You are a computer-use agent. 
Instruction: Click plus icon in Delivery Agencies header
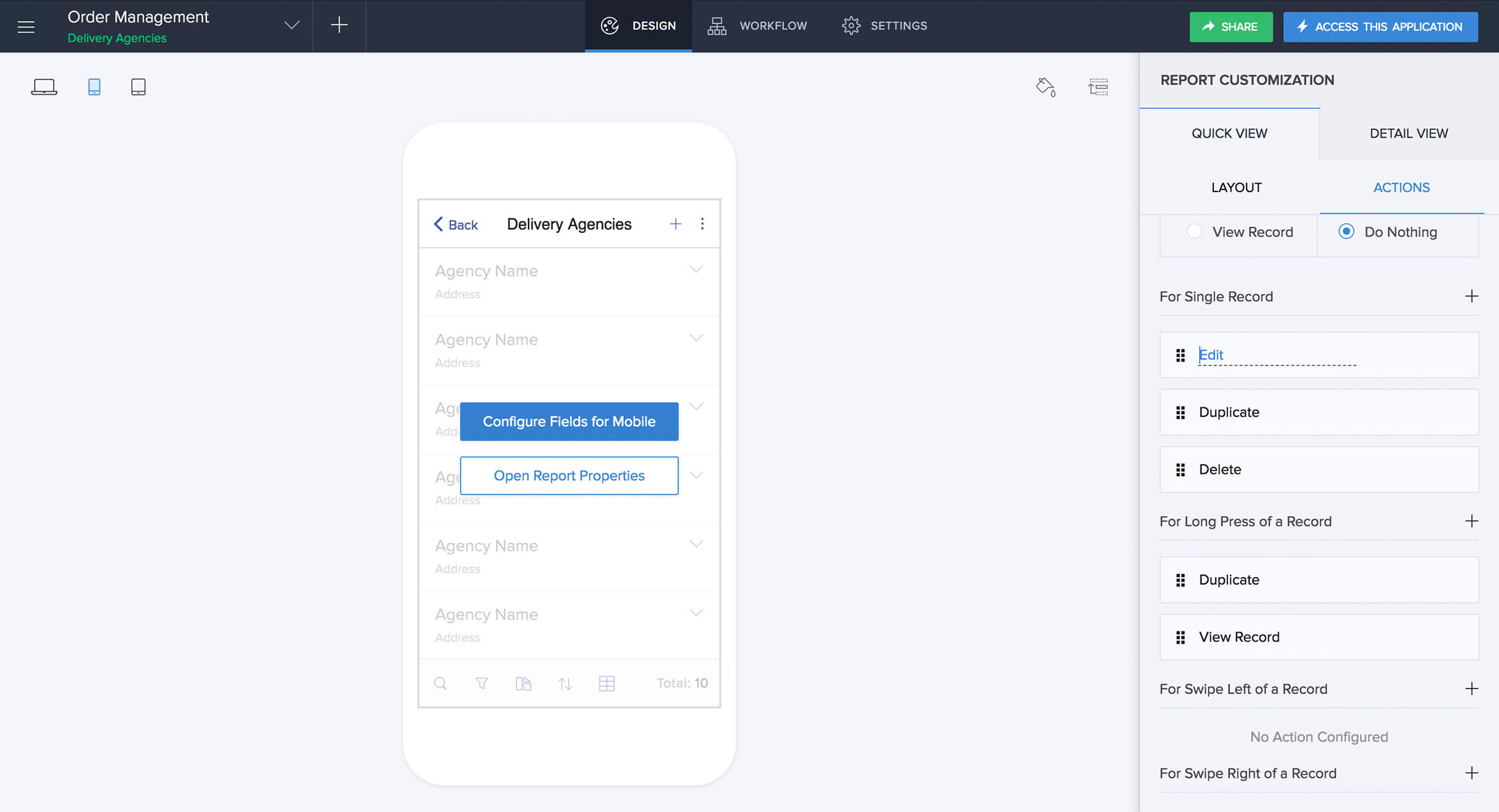click(675, 223)
